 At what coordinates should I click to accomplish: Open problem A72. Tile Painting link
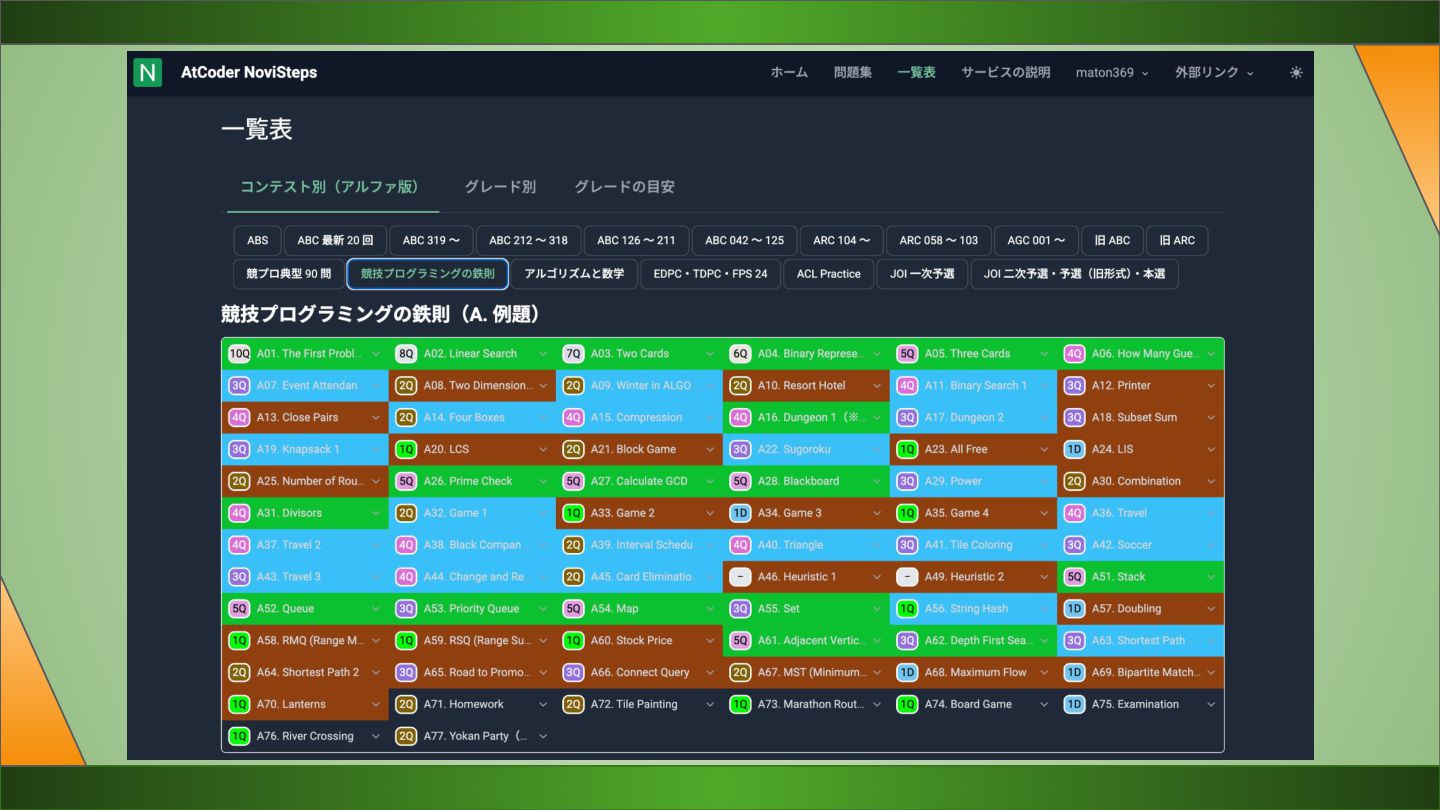(x=634, y=705)
